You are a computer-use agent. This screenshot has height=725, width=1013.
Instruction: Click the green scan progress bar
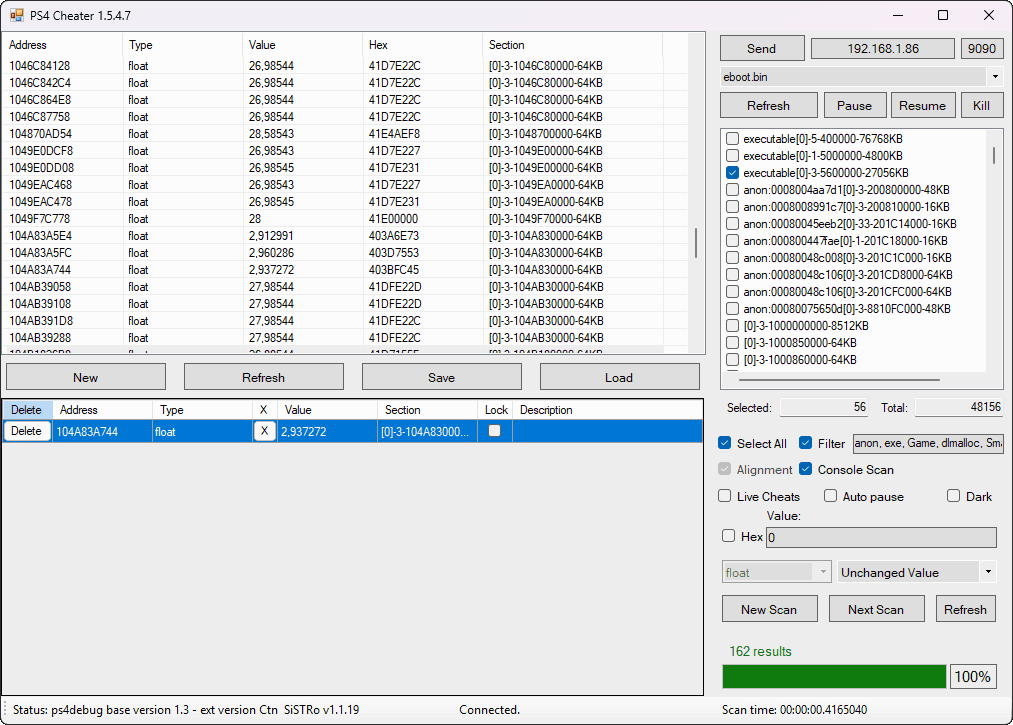coord(834,677)
